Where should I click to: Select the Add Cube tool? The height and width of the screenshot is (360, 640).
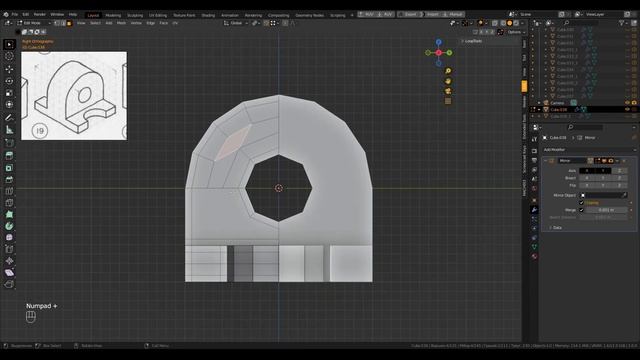point(9,143)
